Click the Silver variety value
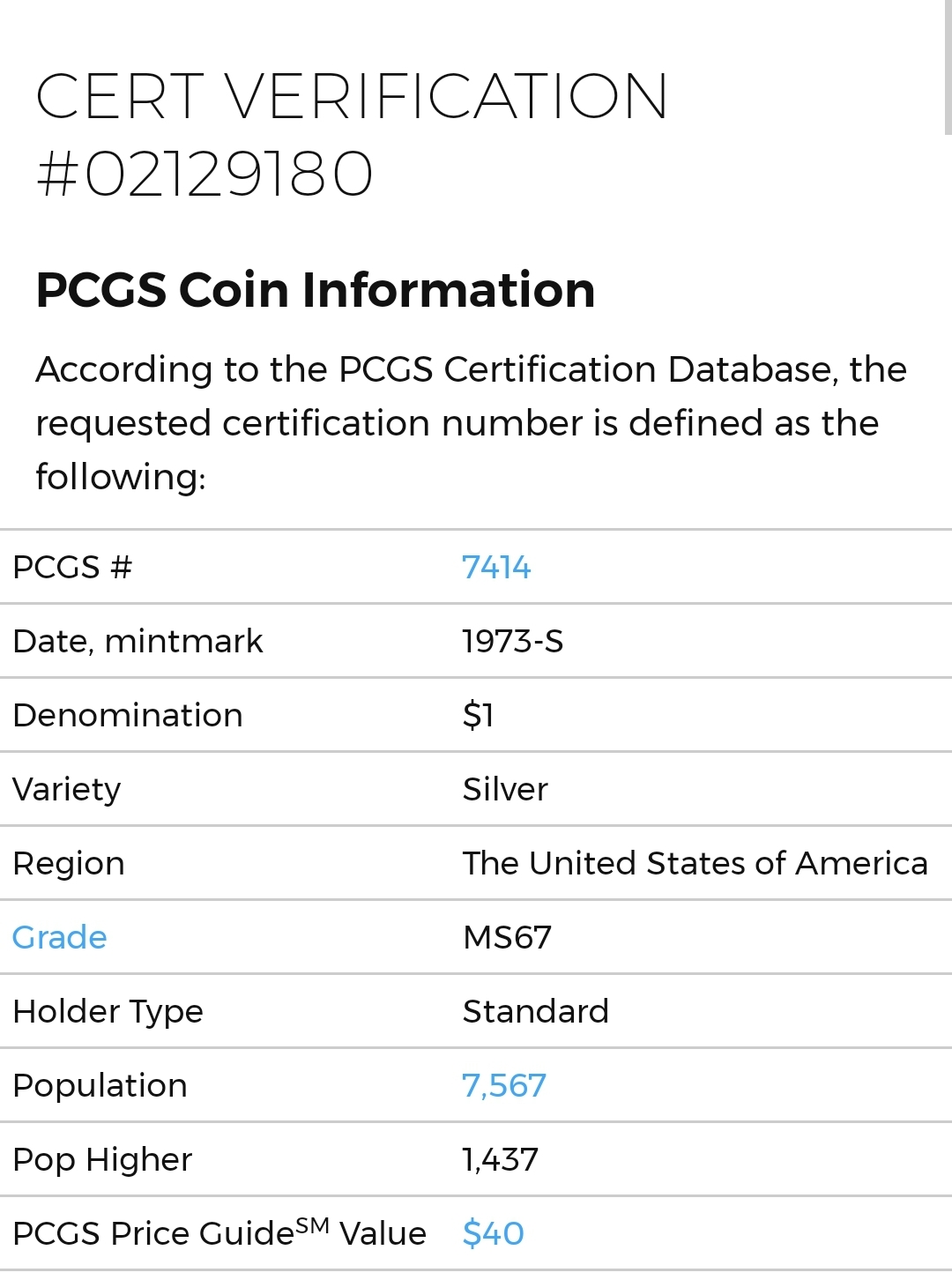 (x=505, y=789)
